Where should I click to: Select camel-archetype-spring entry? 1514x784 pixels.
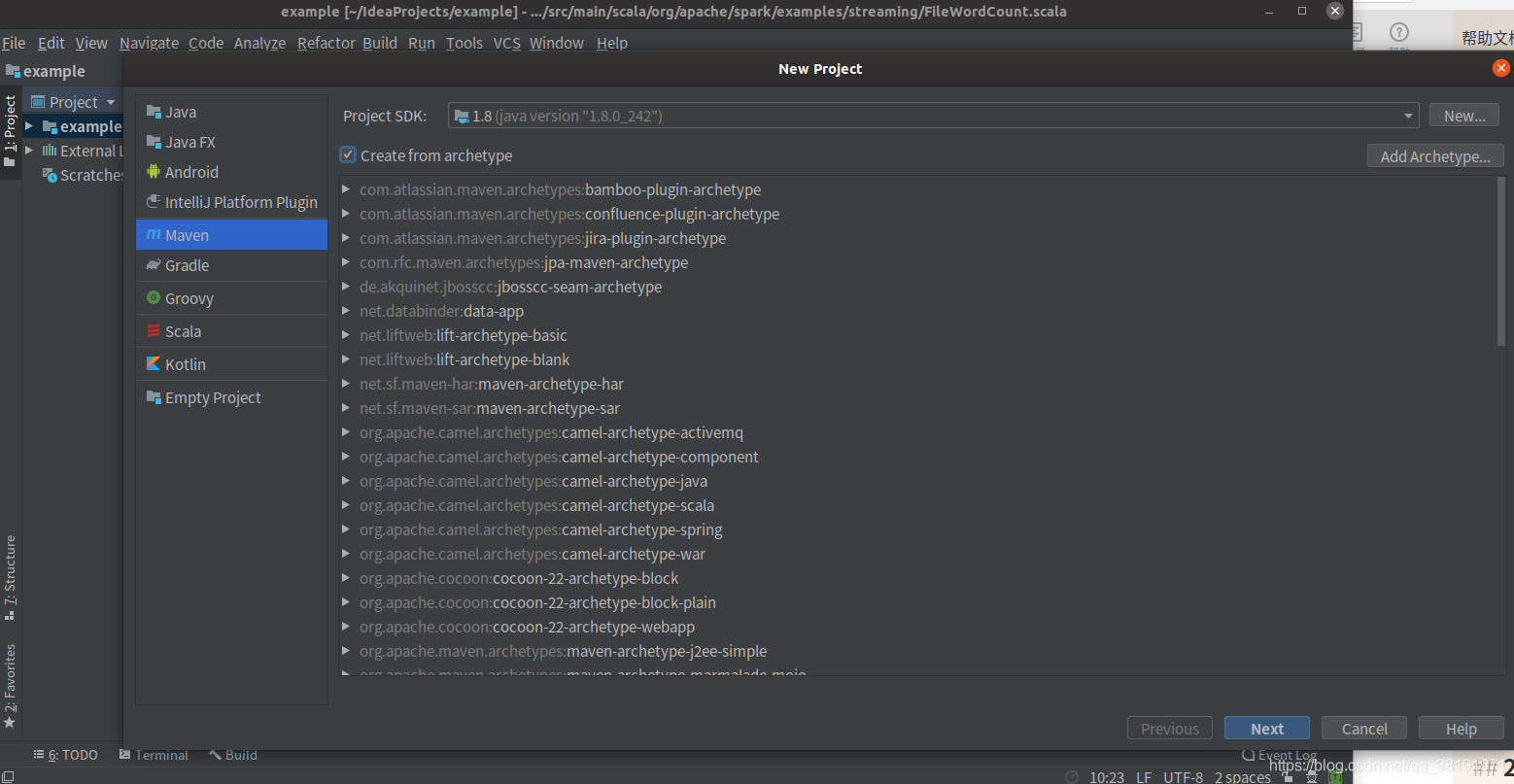point(541,529)
